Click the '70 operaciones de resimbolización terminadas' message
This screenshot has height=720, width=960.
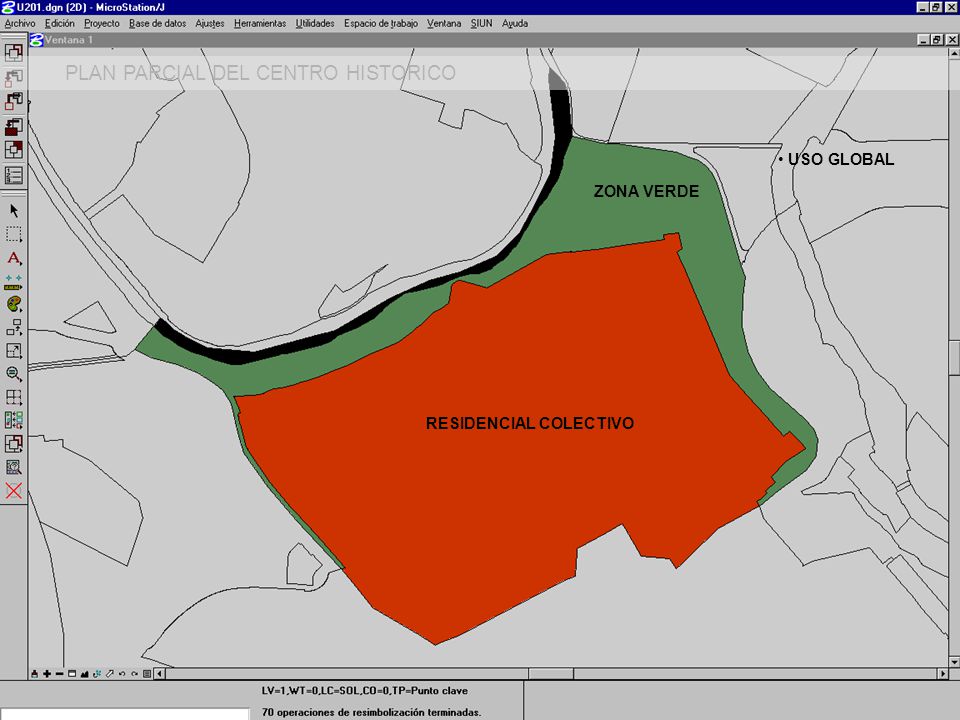pos(371,713)
